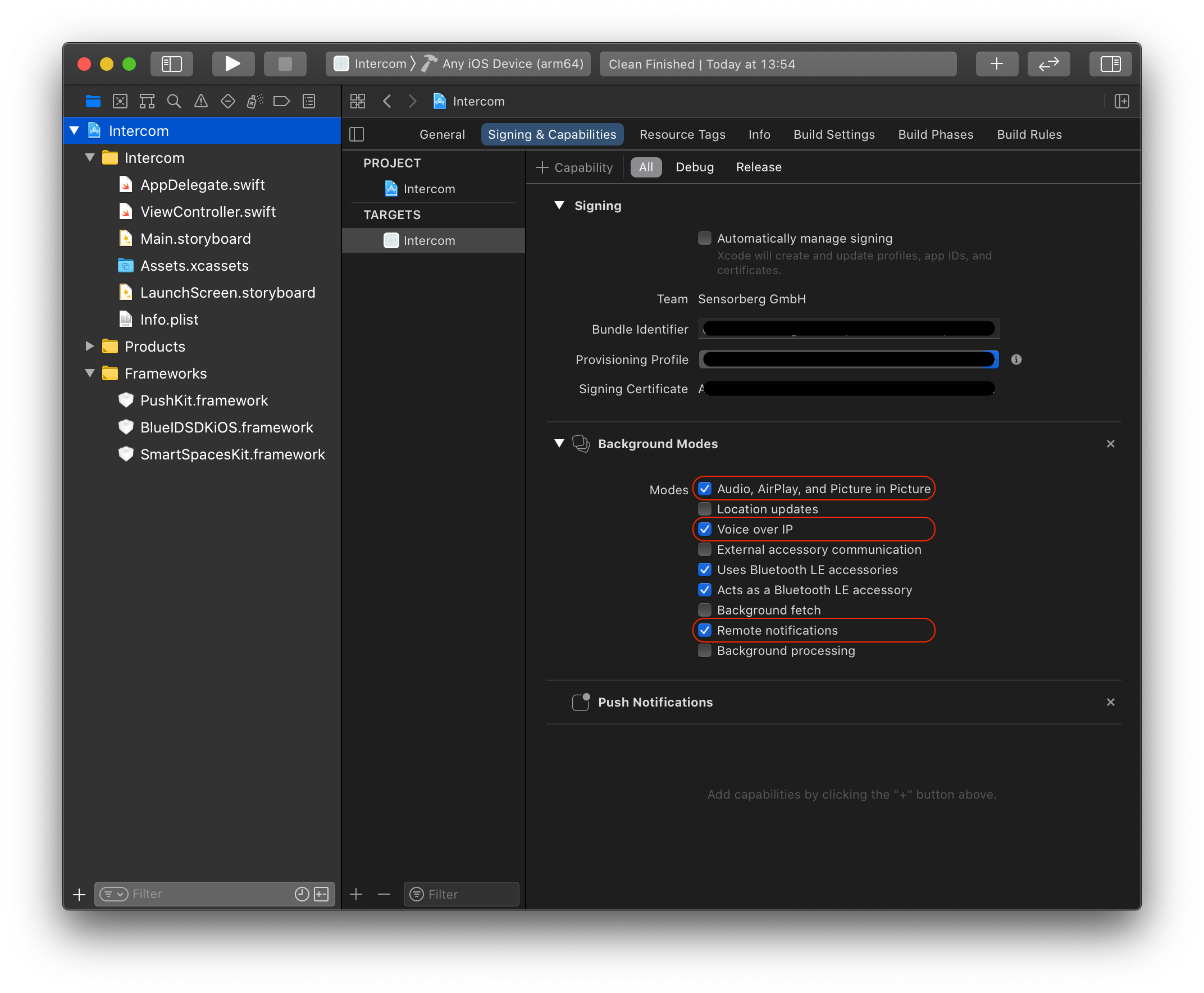Open the Provisioning Profile dropdown

click(x=849, y=359)
